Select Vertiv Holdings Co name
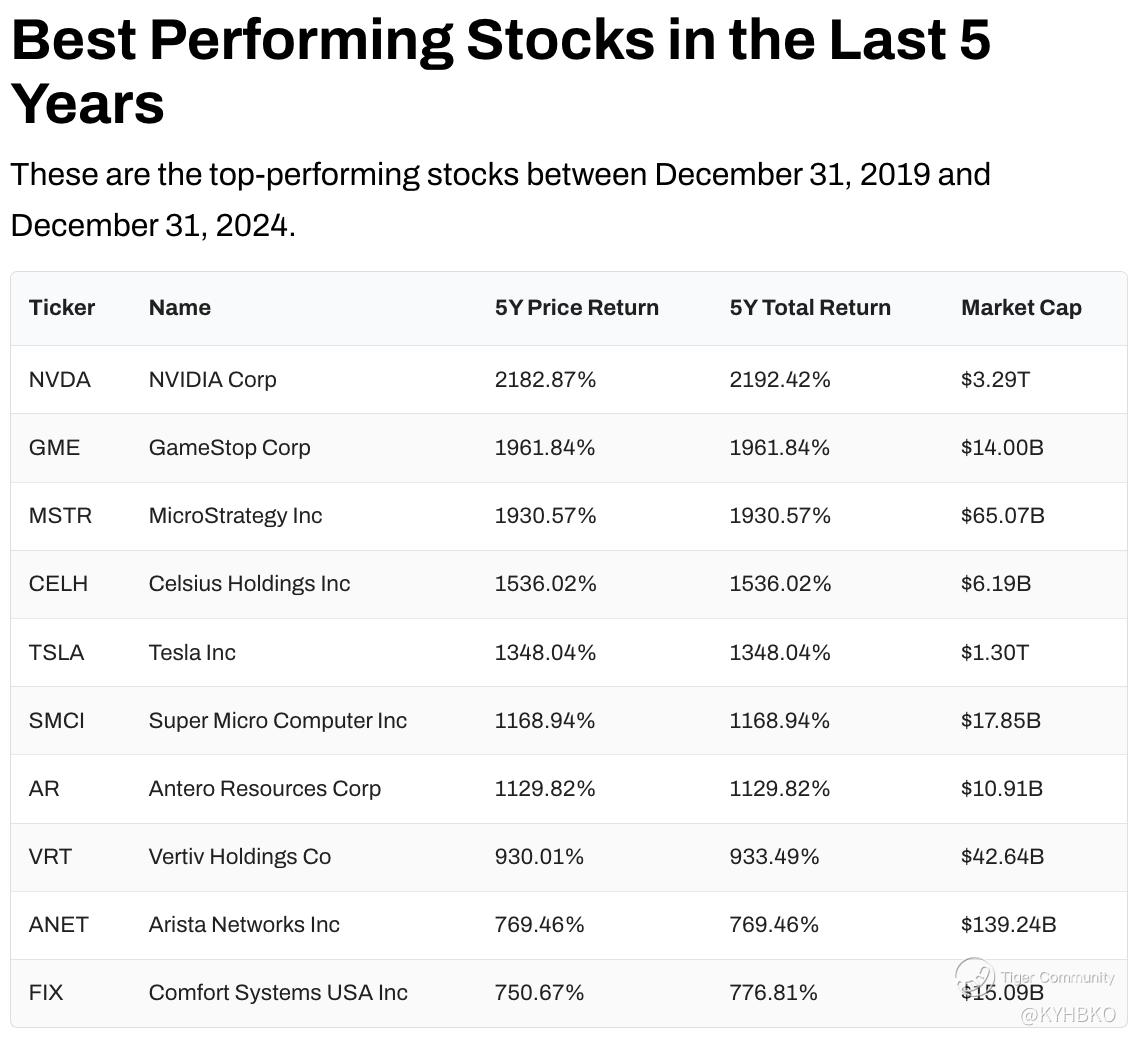Screen dimensions: 1138x1040 [239, 857]
